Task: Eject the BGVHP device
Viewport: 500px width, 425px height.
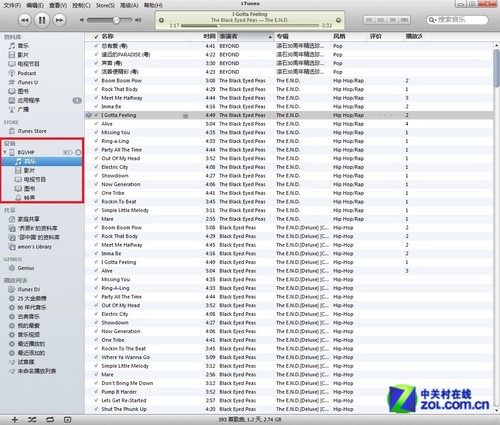Action: point(78,152)
